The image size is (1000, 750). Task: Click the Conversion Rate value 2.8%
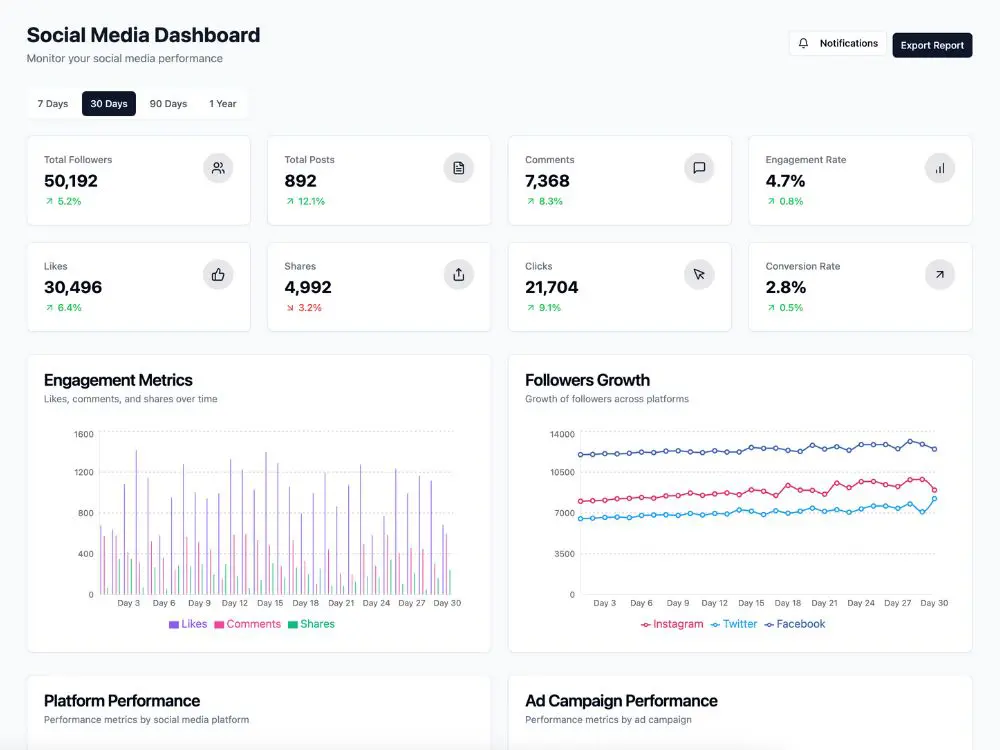pos(786,288)
